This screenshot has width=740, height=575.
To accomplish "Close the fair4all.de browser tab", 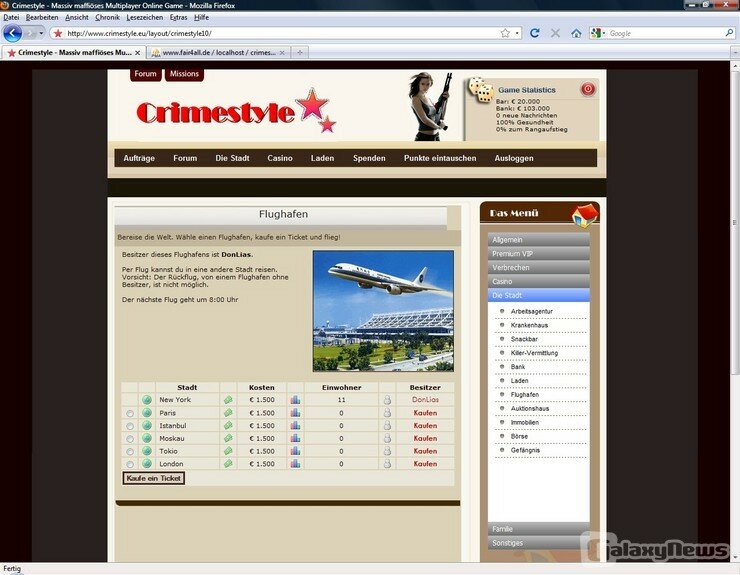I will [x=282, y=53].
